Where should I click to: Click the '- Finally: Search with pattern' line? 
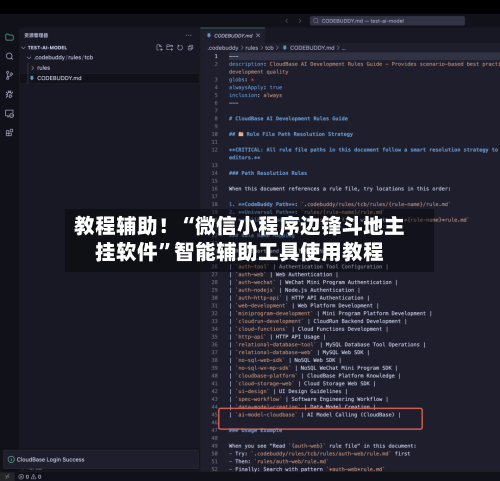point(307,469)
